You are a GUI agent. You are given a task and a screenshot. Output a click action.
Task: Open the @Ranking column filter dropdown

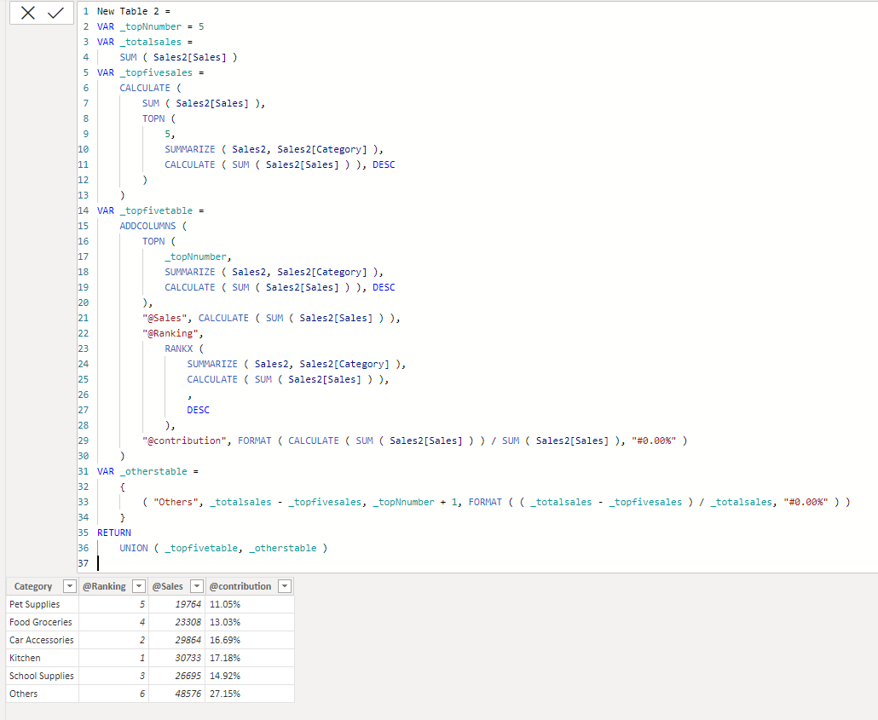139,586
